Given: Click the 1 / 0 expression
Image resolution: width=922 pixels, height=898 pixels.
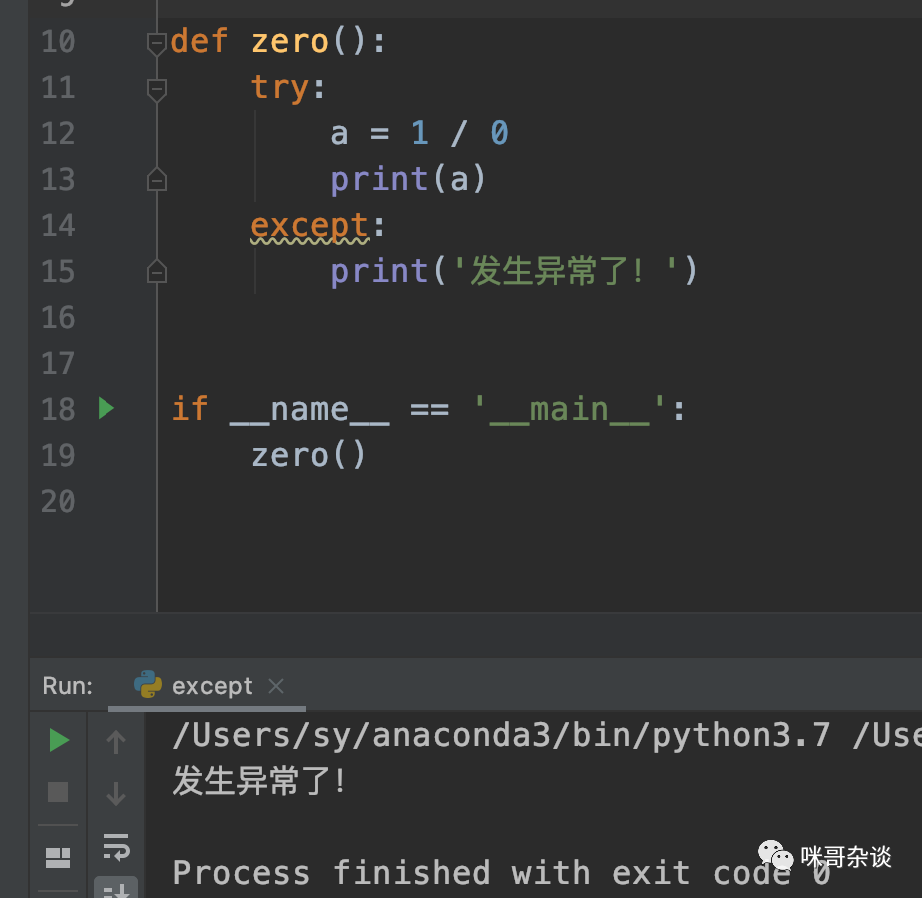Looking at the screenshot, I should 459,133.
